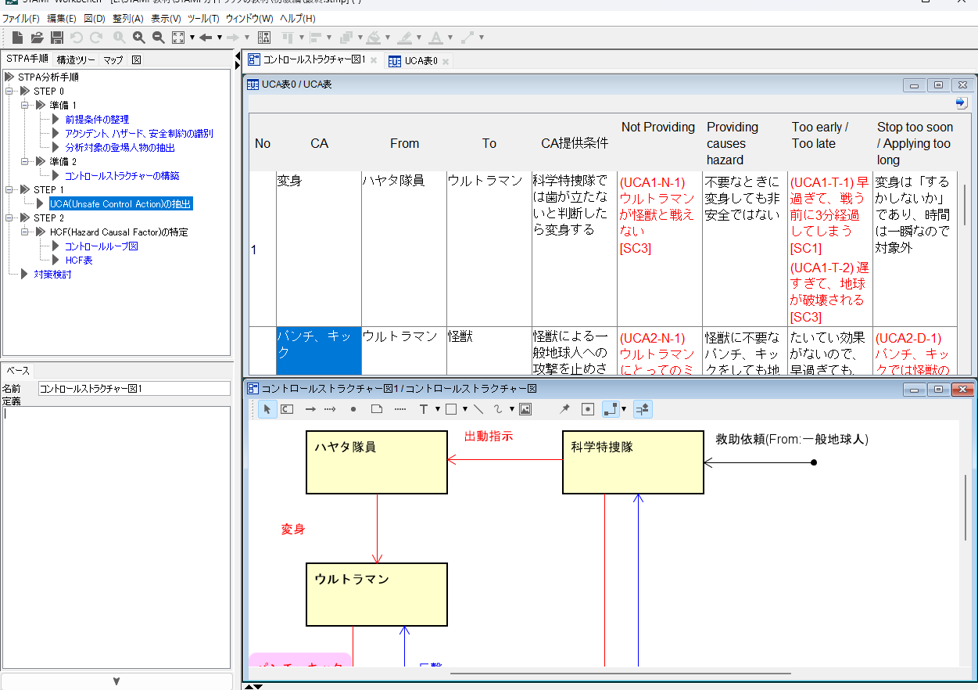Zoom in on the diagram
Viewport: 978px width, 690px height.
pos(138,37)
